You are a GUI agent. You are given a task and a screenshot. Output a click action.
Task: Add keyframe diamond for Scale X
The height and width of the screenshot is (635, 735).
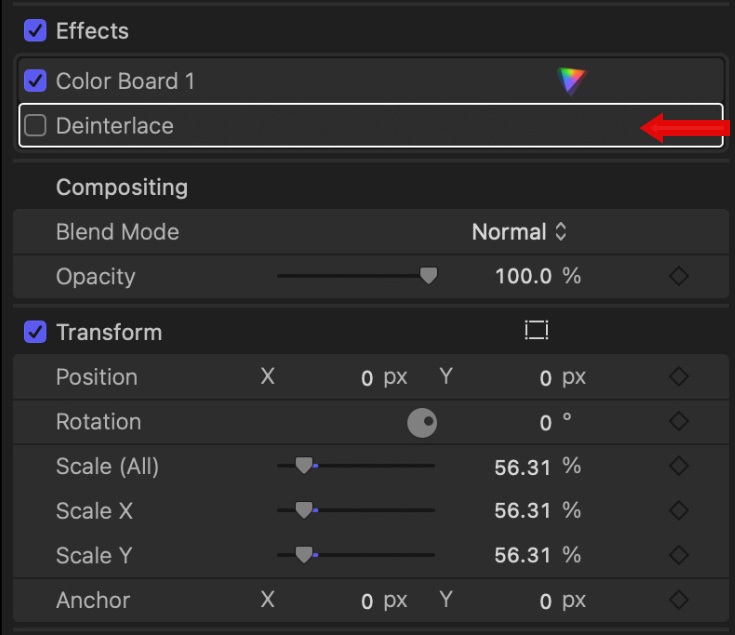click(679, 511)
